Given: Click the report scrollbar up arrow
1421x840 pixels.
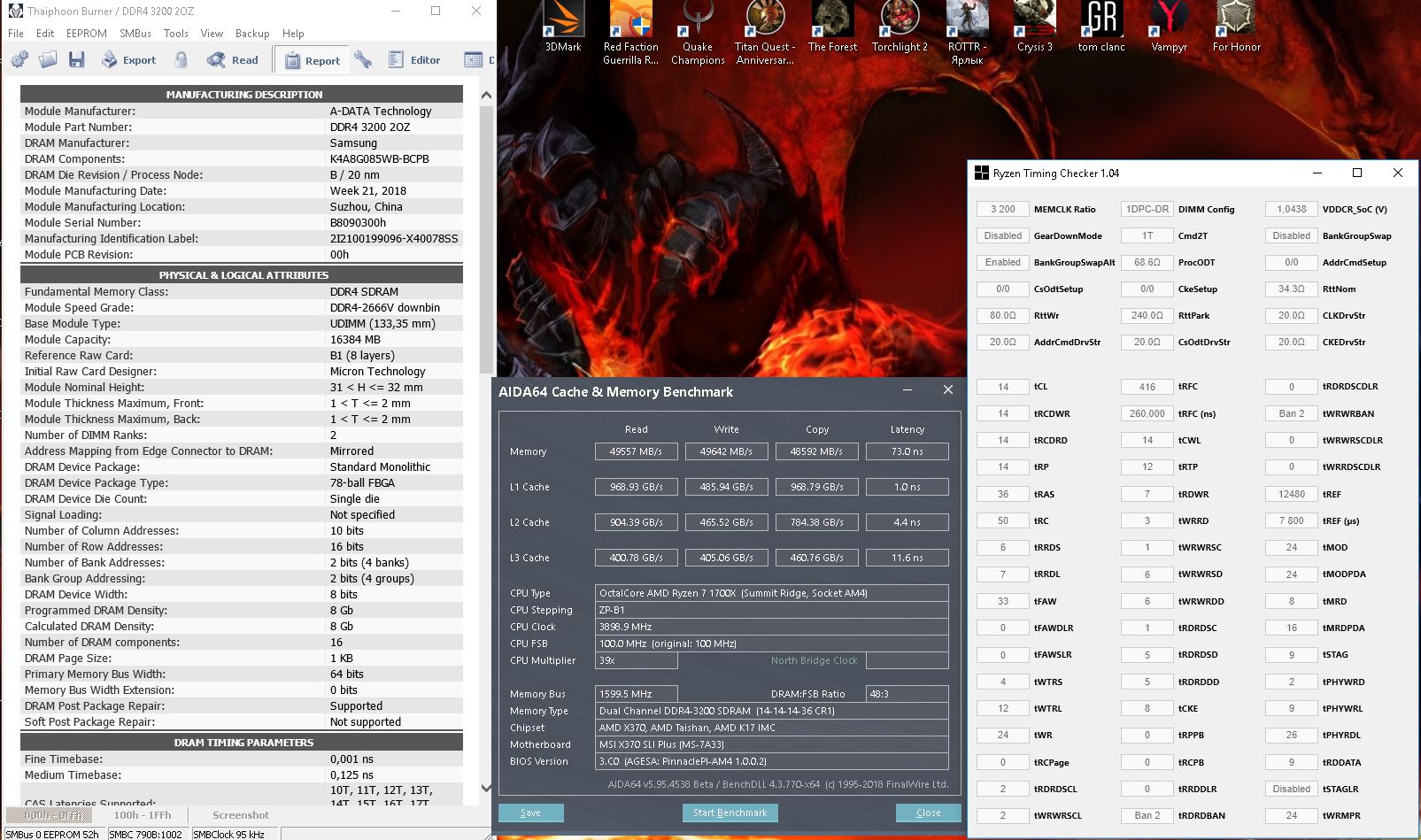Looking at the screenshot, I should 486,95.
